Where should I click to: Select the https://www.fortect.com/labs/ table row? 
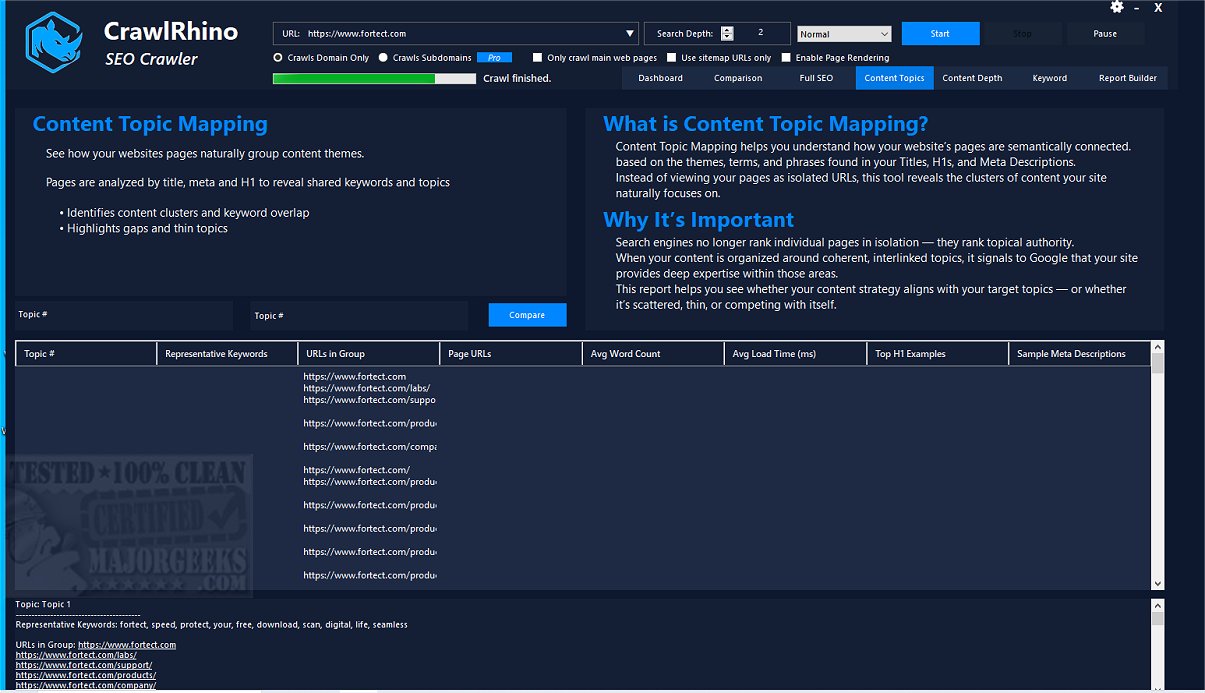(x=367, y=388)
